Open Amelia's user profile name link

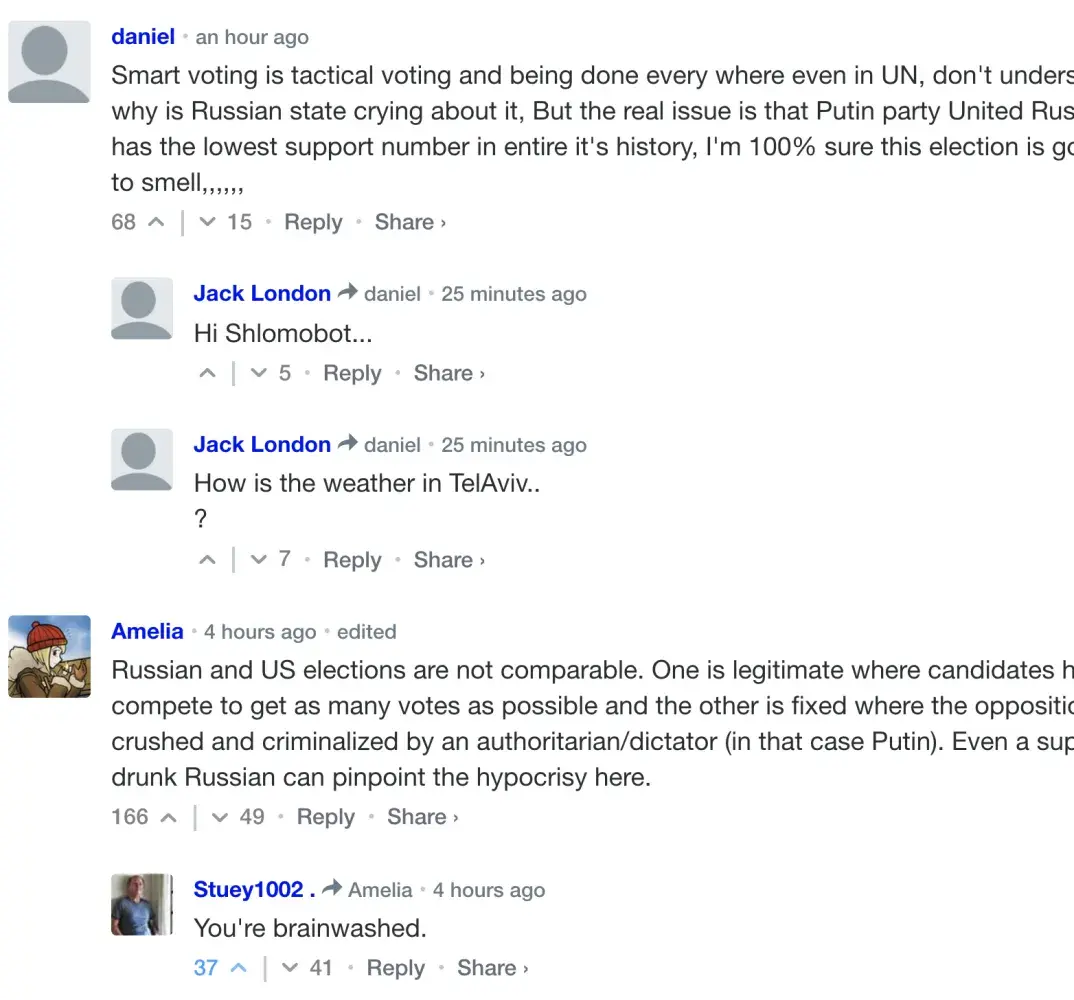point(147,631)
